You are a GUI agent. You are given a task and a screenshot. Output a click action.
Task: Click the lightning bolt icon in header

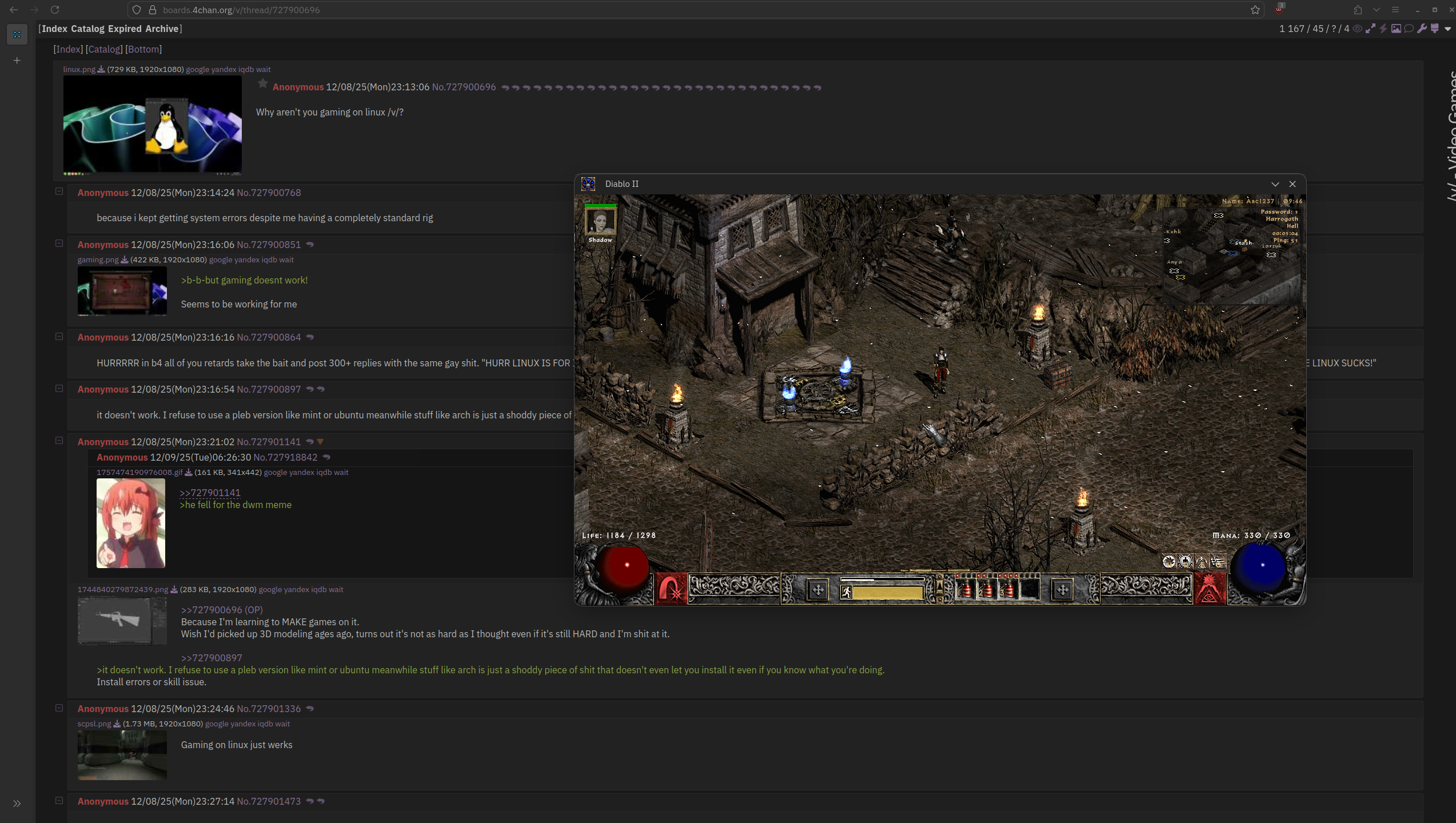1383,29
